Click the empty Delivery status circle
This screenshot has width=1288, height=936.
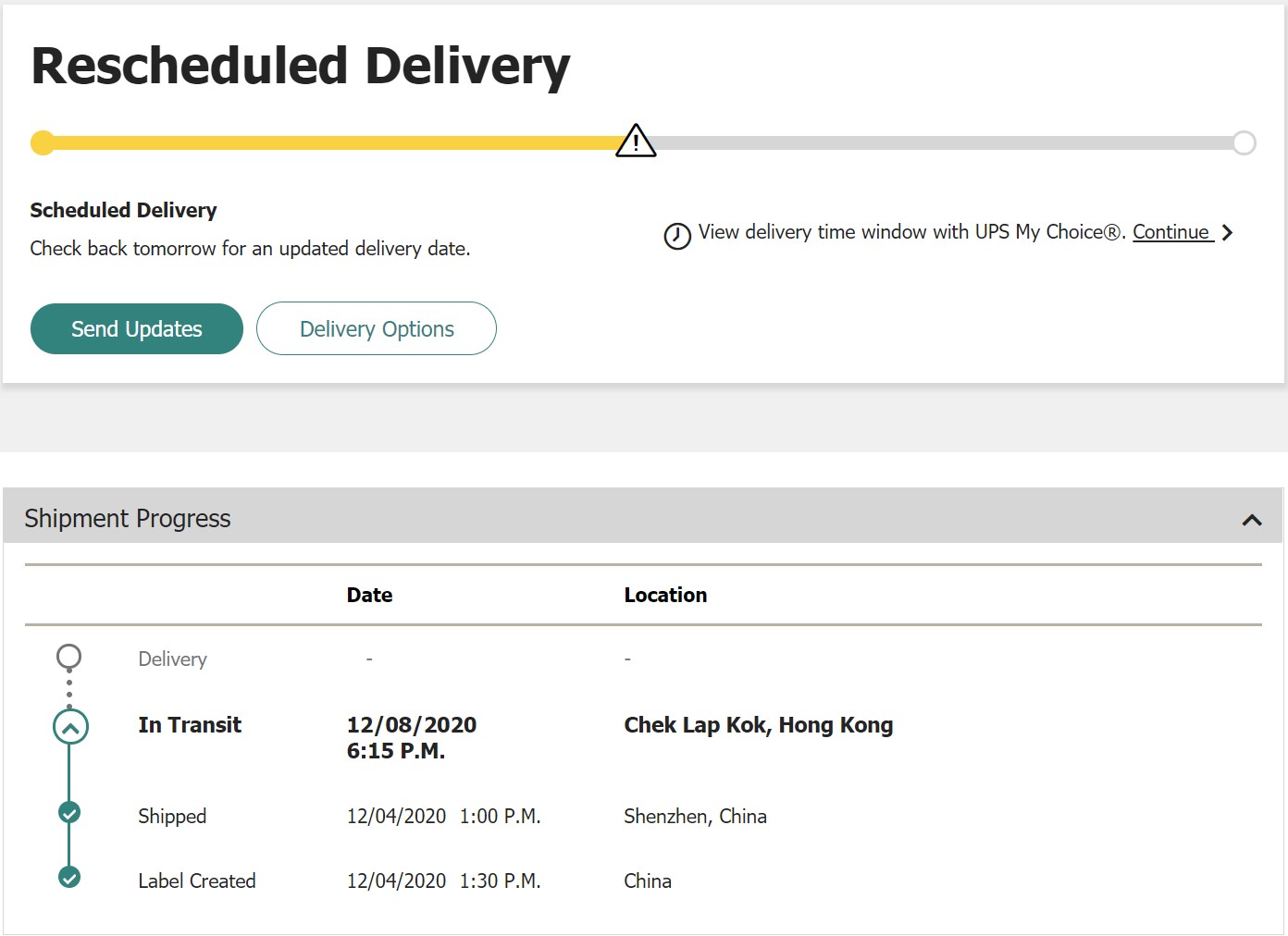coord(69,657)
